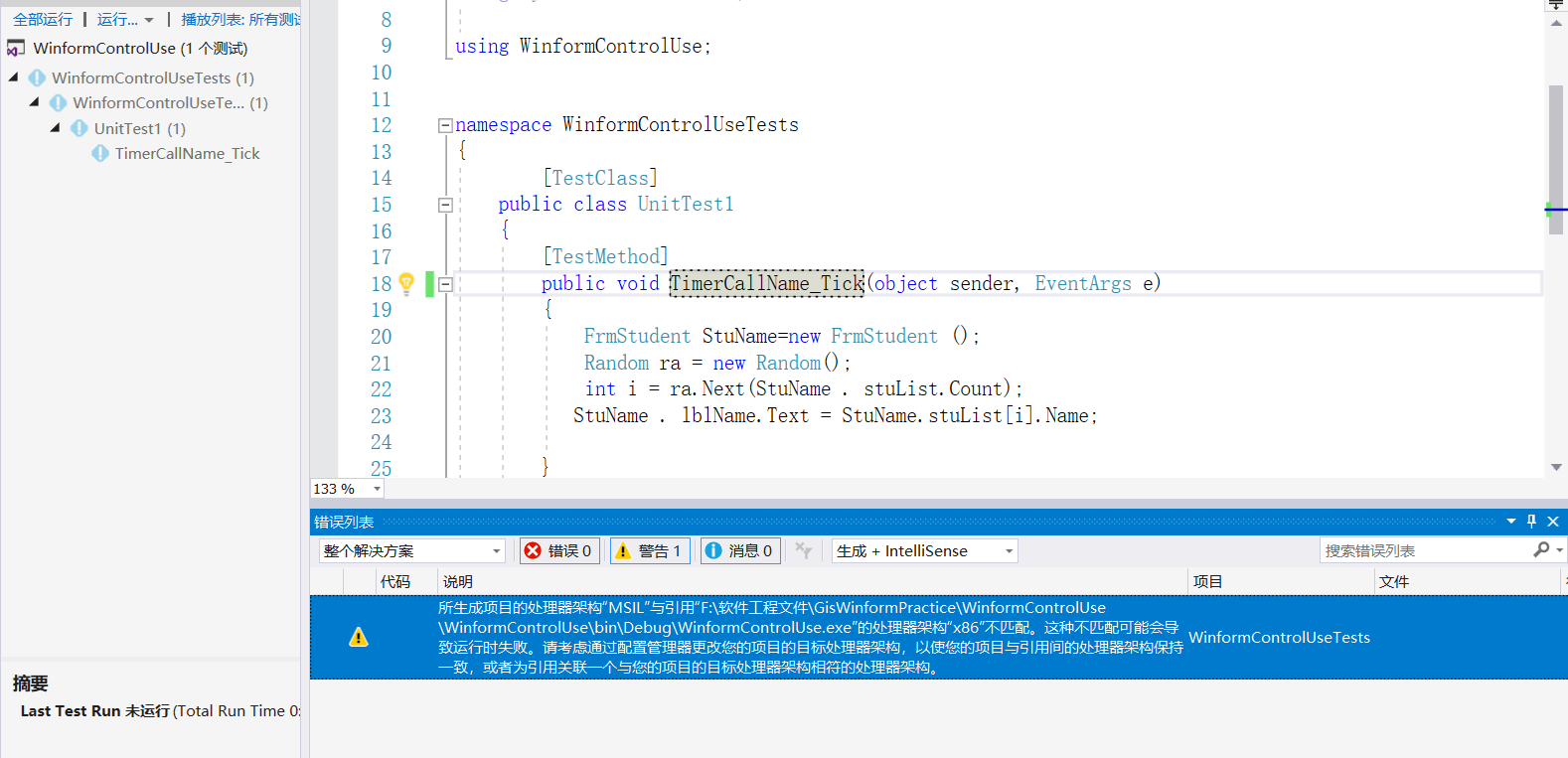Click the Random ra declaration on line 21
This screenshot has height=758, width=1568.
[x=717, y=364]
